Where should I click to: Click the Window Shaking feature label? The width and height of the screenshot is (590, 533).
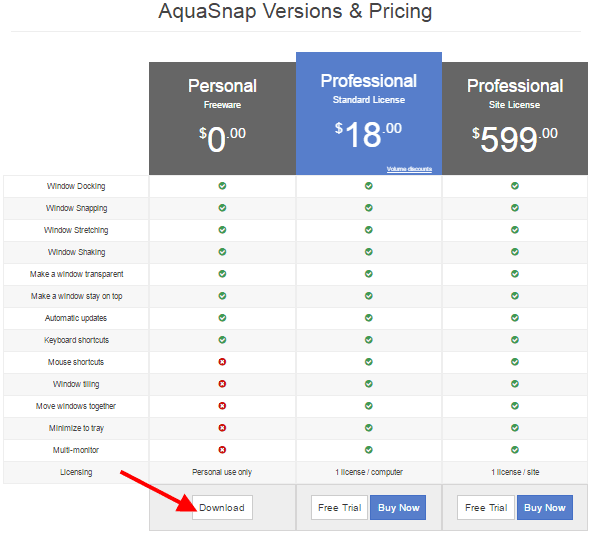point(76,252)
